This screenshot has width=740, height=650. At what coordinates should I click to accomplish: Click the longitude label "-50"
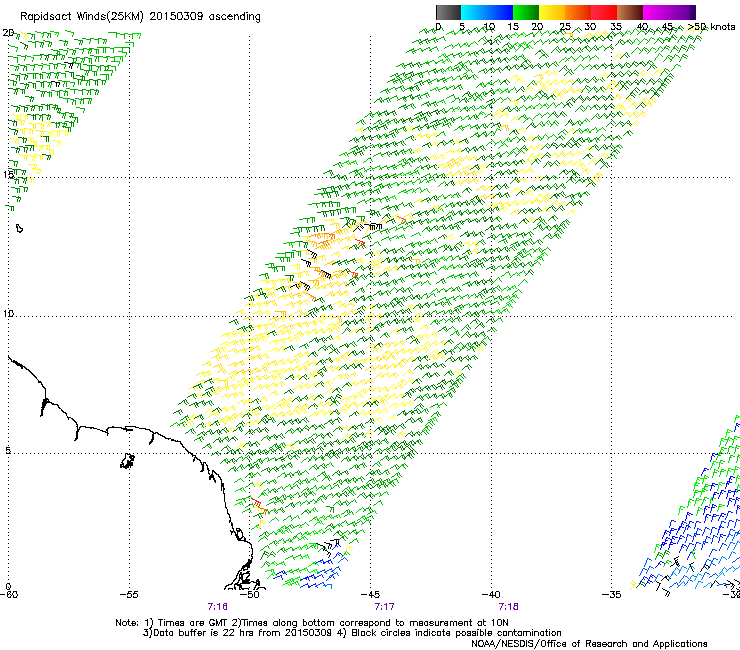pos(250,594)
